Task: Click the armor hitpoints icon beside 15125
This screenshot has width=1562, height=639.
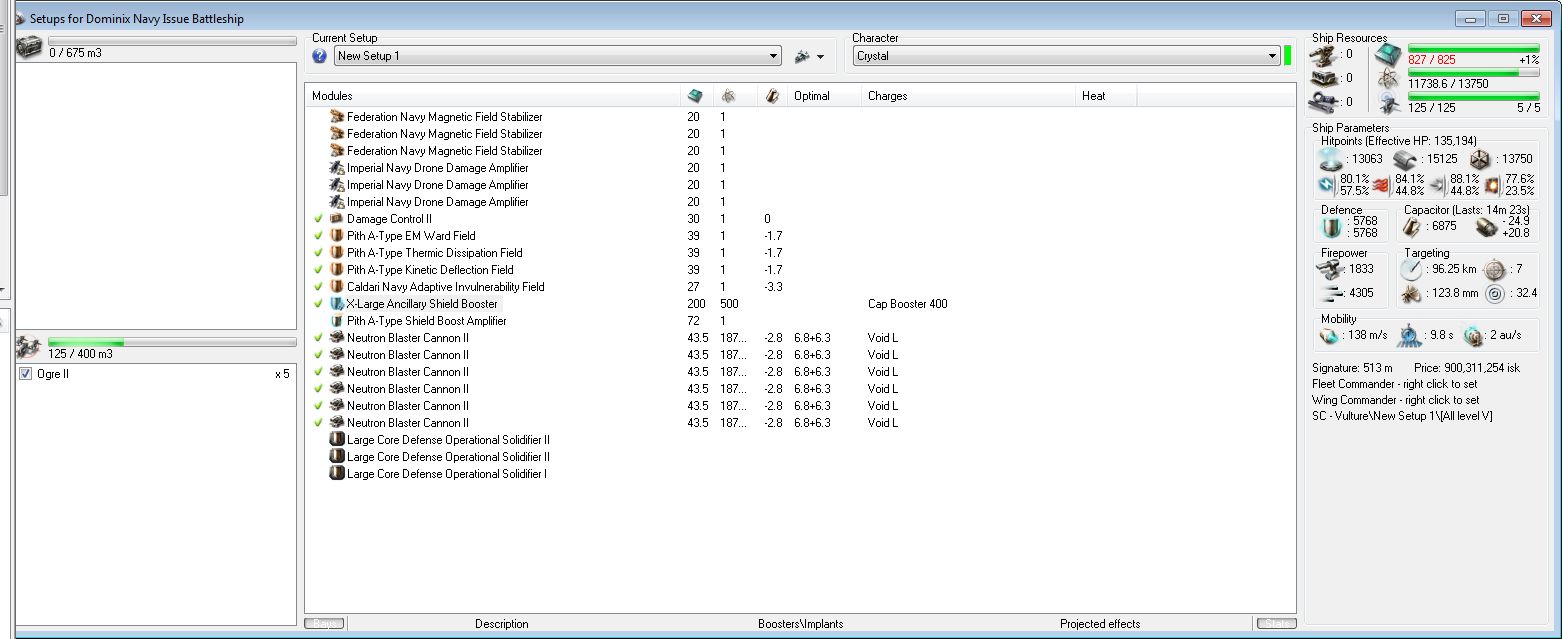Action: pos(1404,158)
